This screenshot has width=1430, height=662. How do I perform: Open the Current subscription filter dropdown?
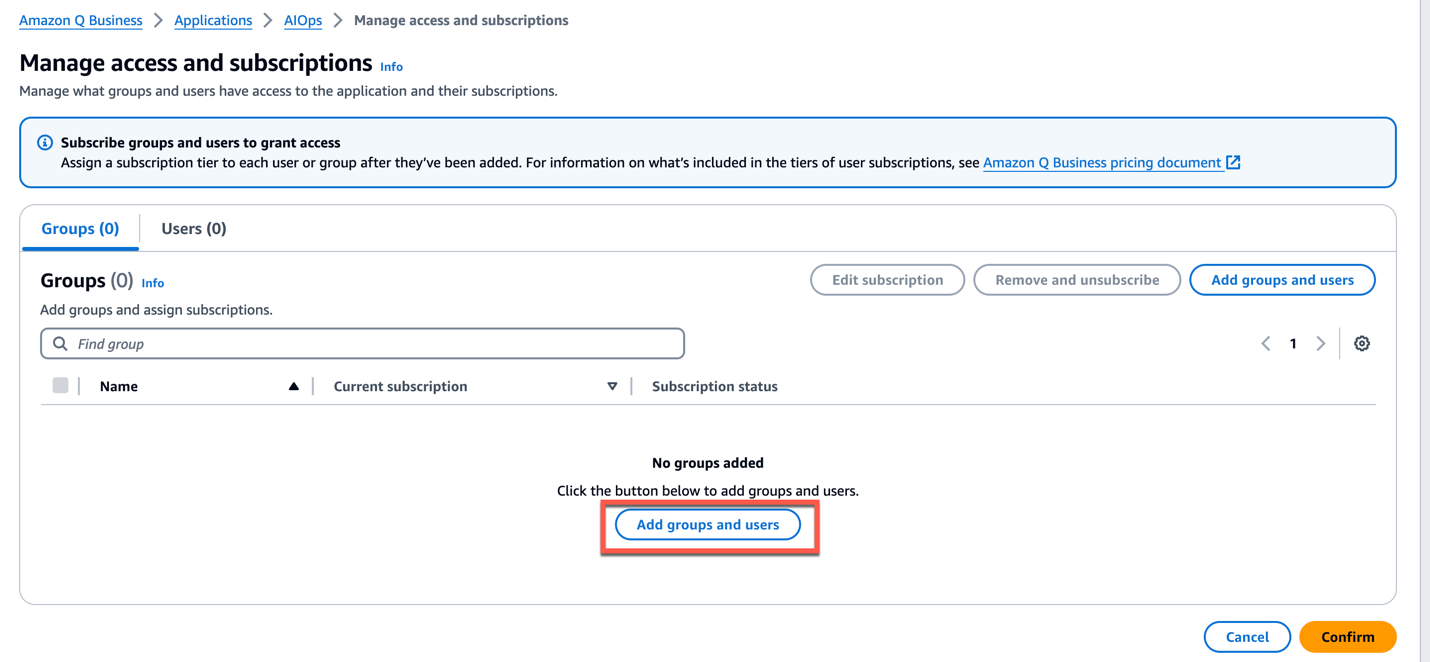tap(612, 386)
